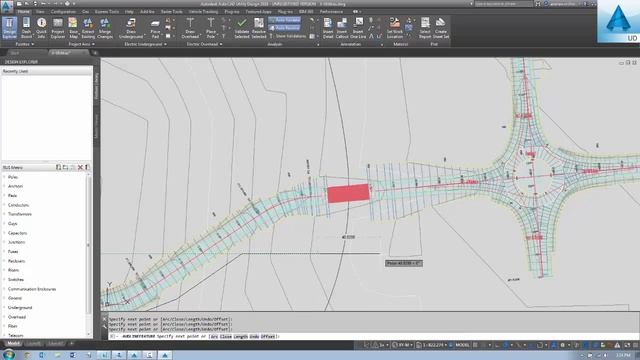Toggle the Auto Validate option
This screenshot has width=640, height=360.
click(284, 20)
